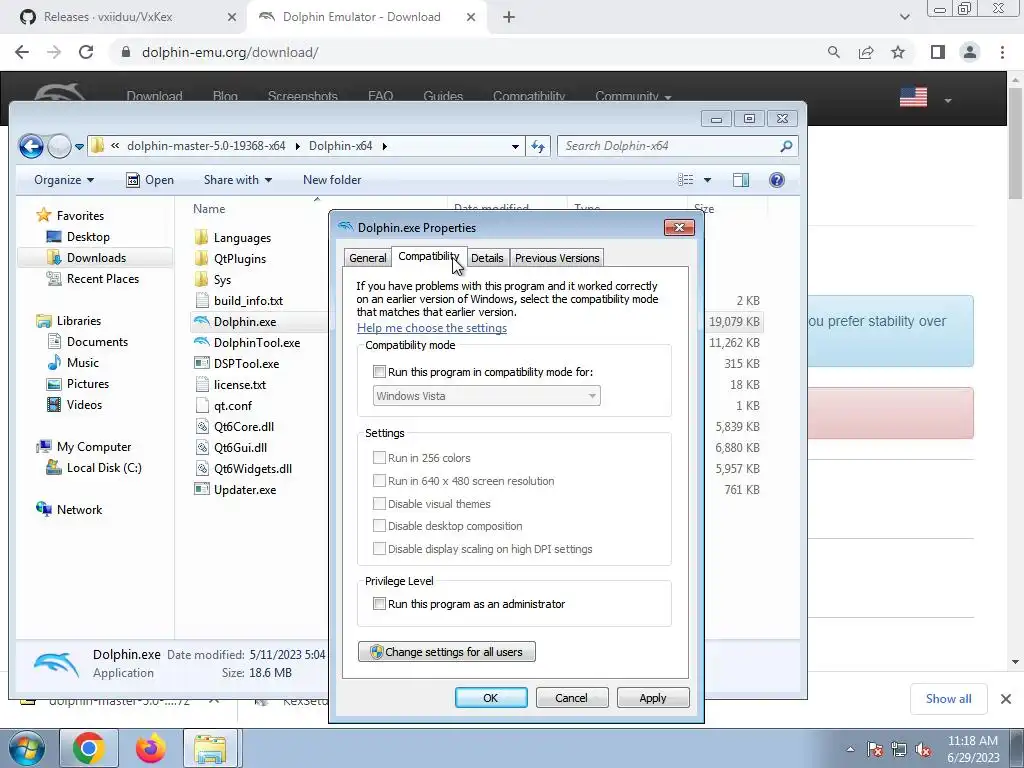Switch to the Releases vxiiduu/VxKex Chrome tab
Image resolution: width=1024 pixels, height=768 pixels.
point(124,17)
